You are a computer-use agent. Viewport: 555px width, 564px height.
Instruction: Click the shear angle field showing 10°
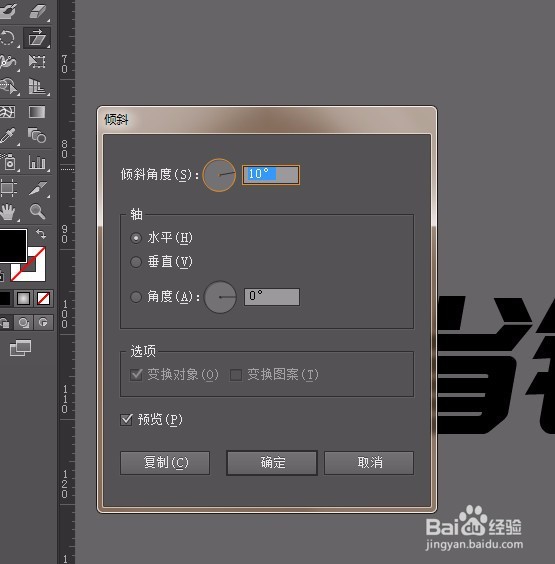tap(271, 175)
